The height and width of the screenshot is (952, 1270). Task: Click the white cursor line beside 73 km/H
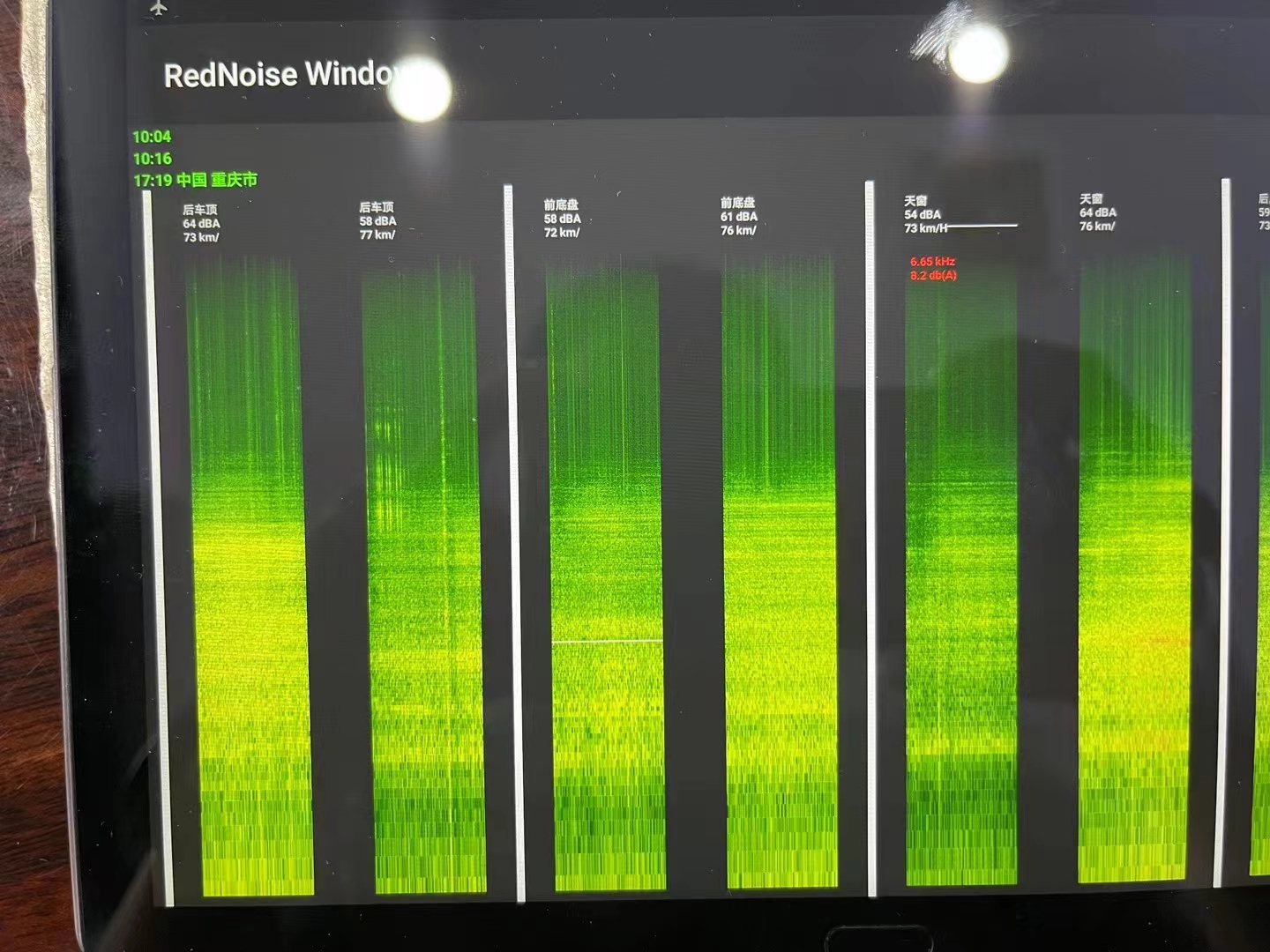tap(982, 226)
